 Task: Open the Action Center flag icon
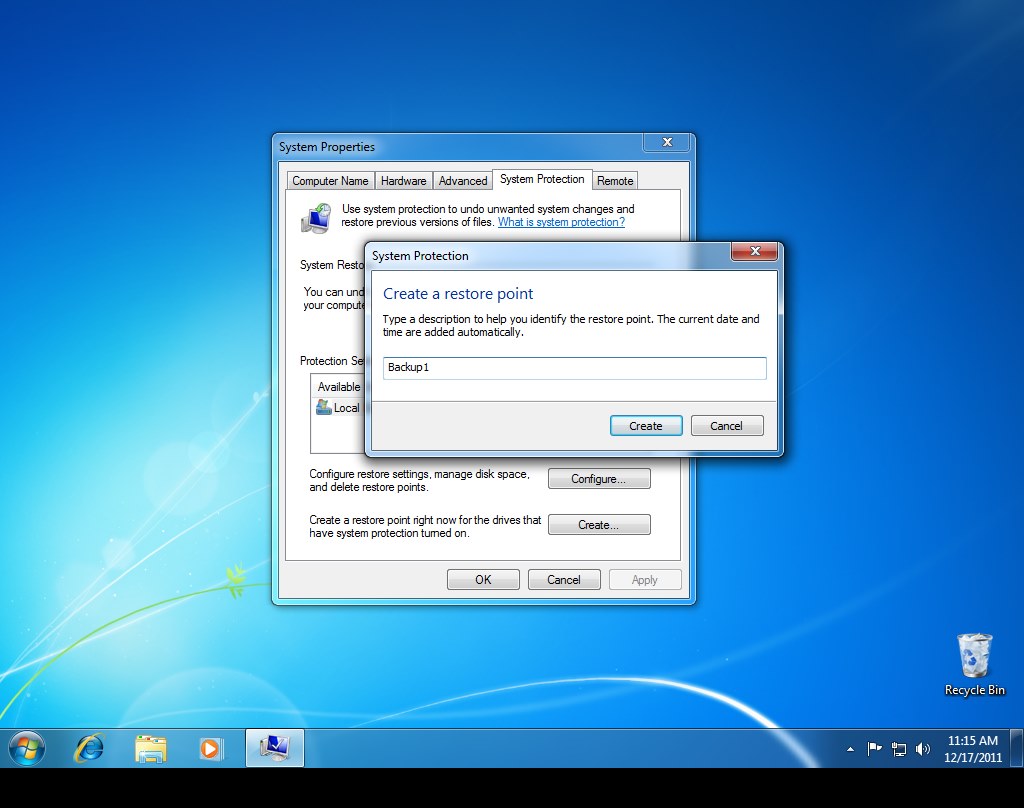pyautogui.click(x=874, y=749)
